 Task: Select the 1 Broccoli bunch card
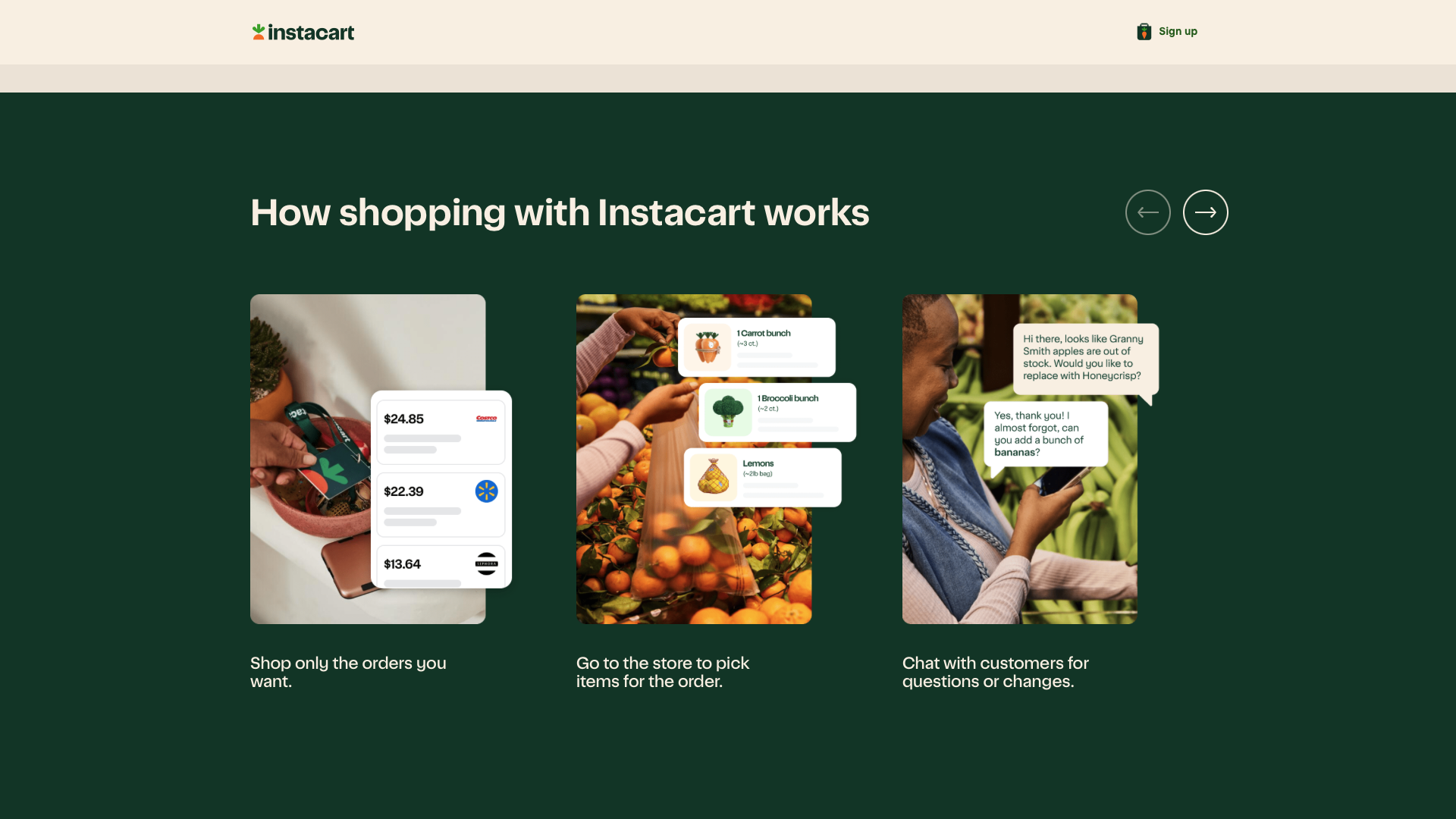pos(777,413)
